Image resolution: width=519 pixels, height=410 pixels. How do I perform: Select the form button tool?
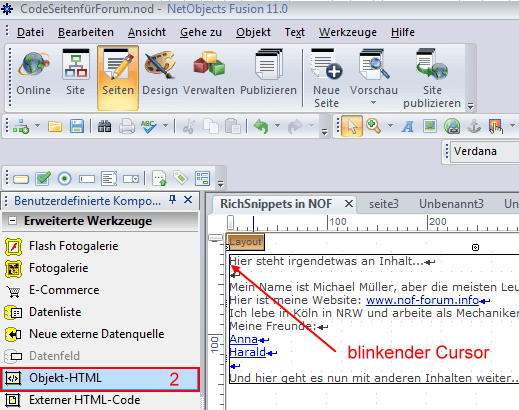point(21,179)
